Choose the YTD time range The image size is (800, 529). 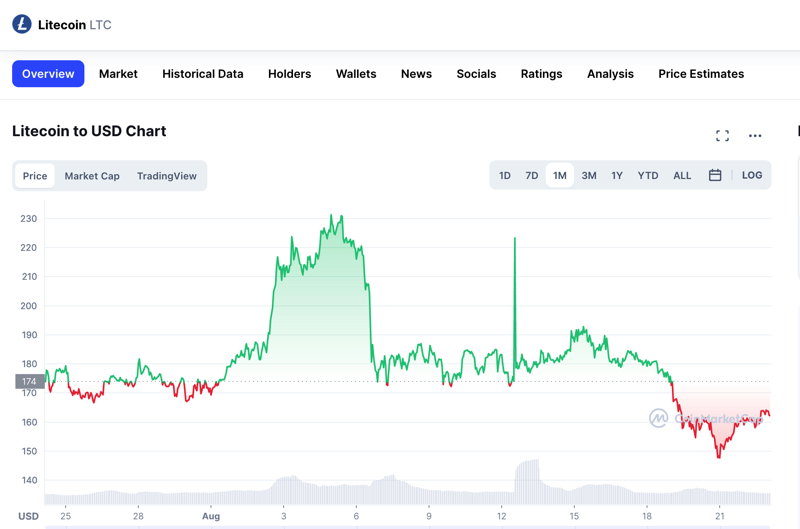click(x=647, y=175)
